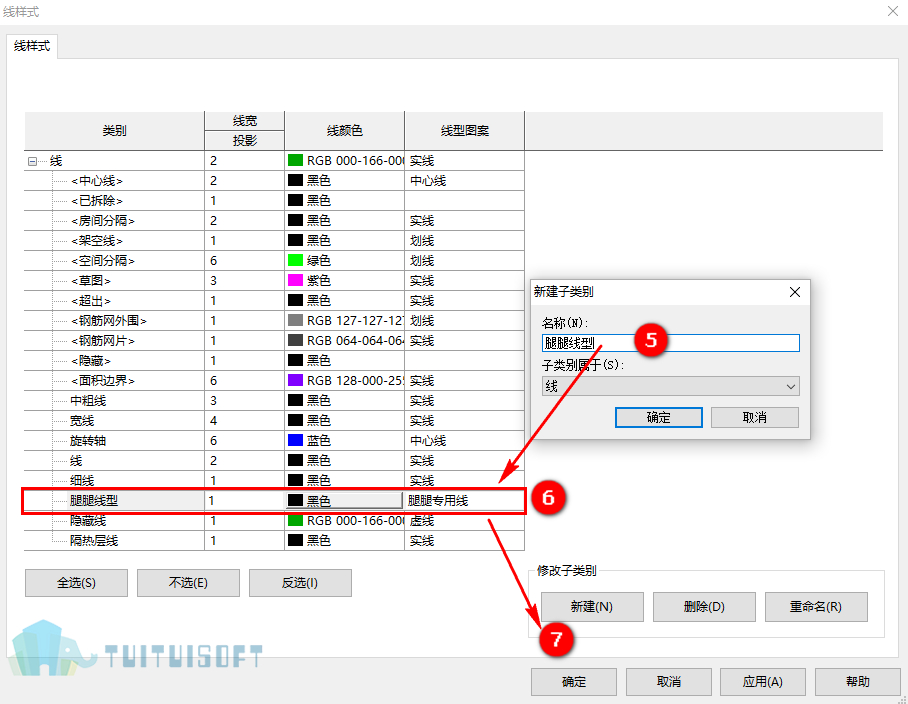Open the 子类别属于 dropdown list

(x=671, y=386)
